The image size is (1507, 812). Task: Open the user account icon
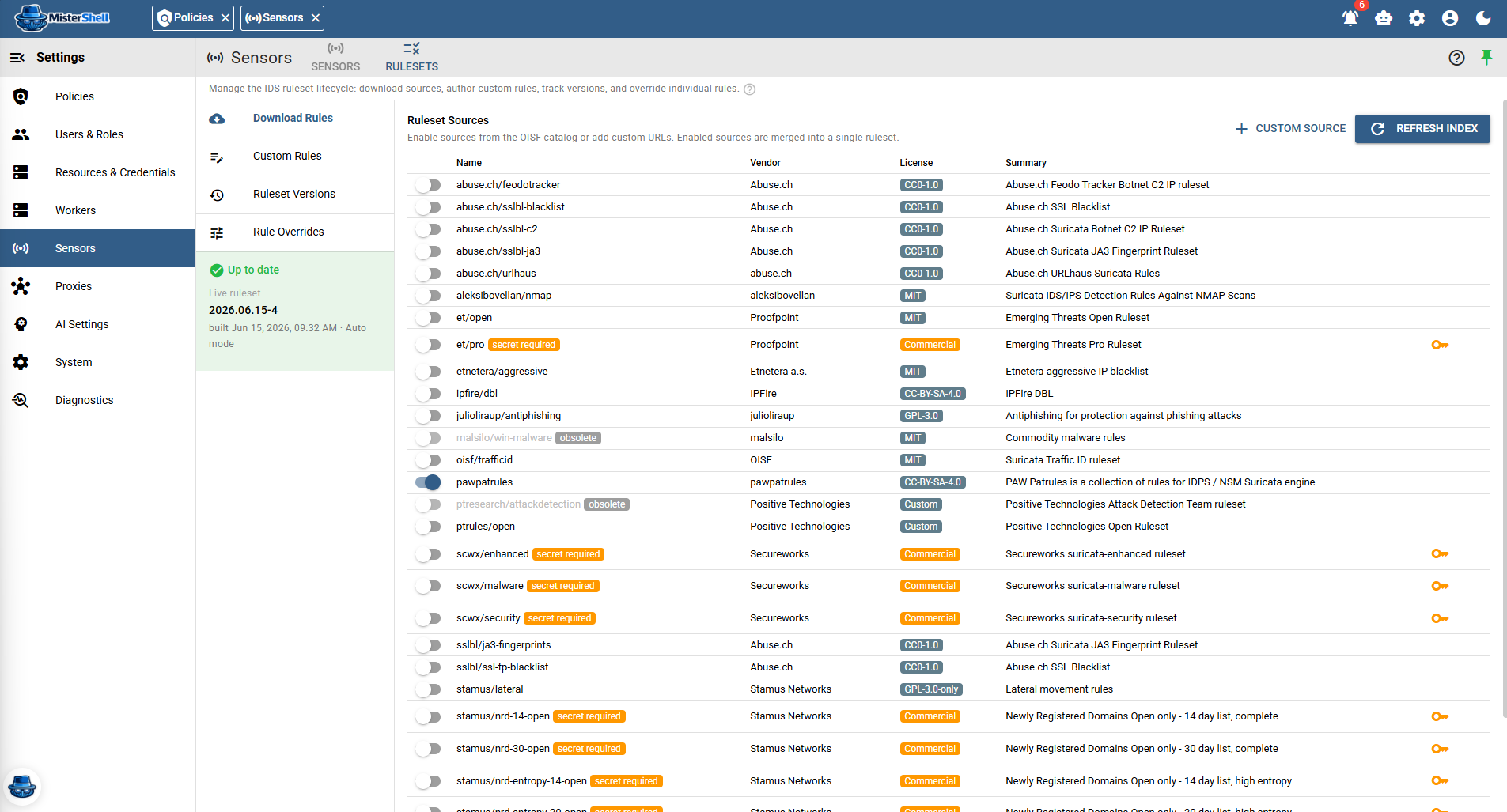(1450, 18)
